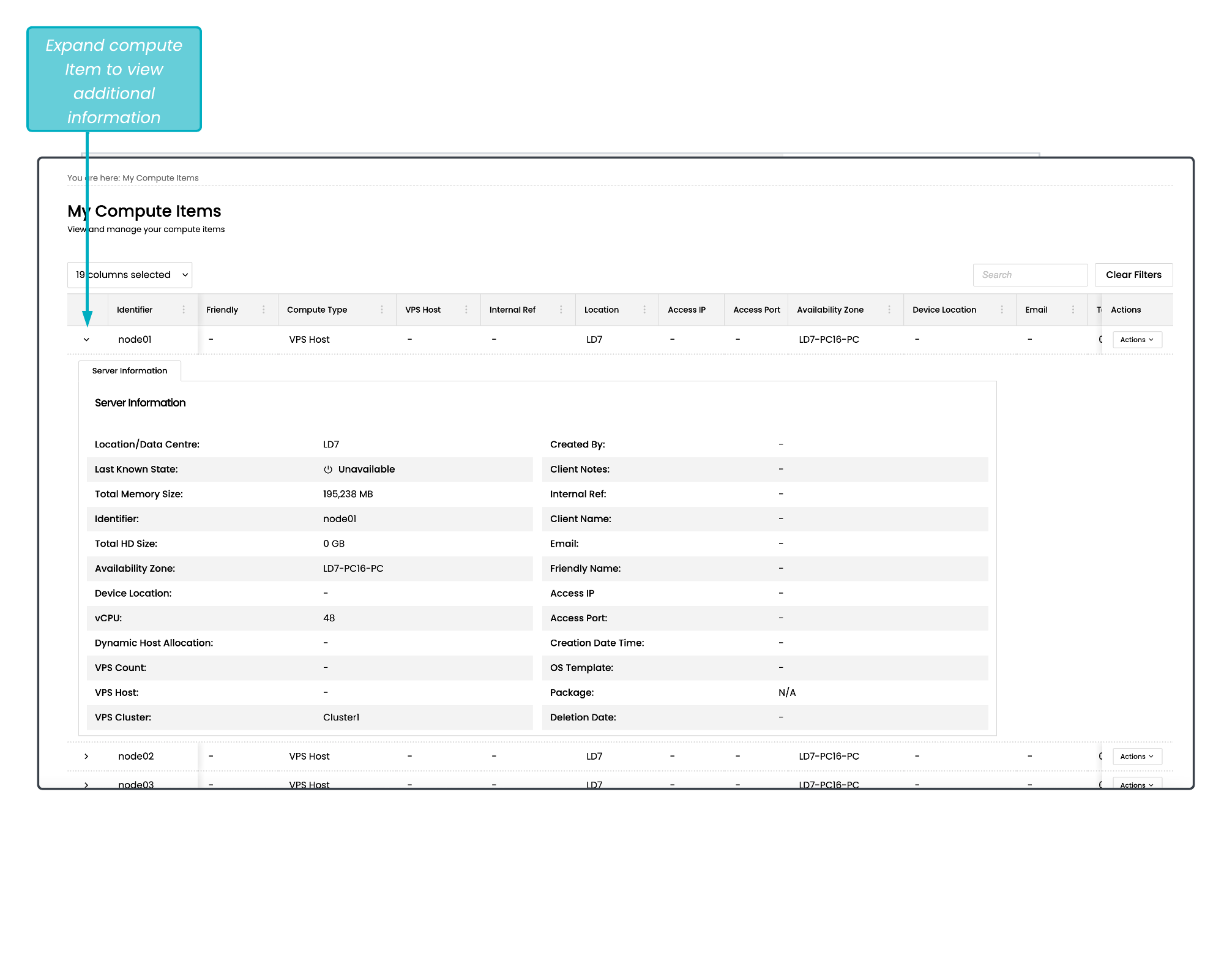Screen dimensions: 1224x980
Task: Collapse the node01 row details
Action: click(86, 340)
